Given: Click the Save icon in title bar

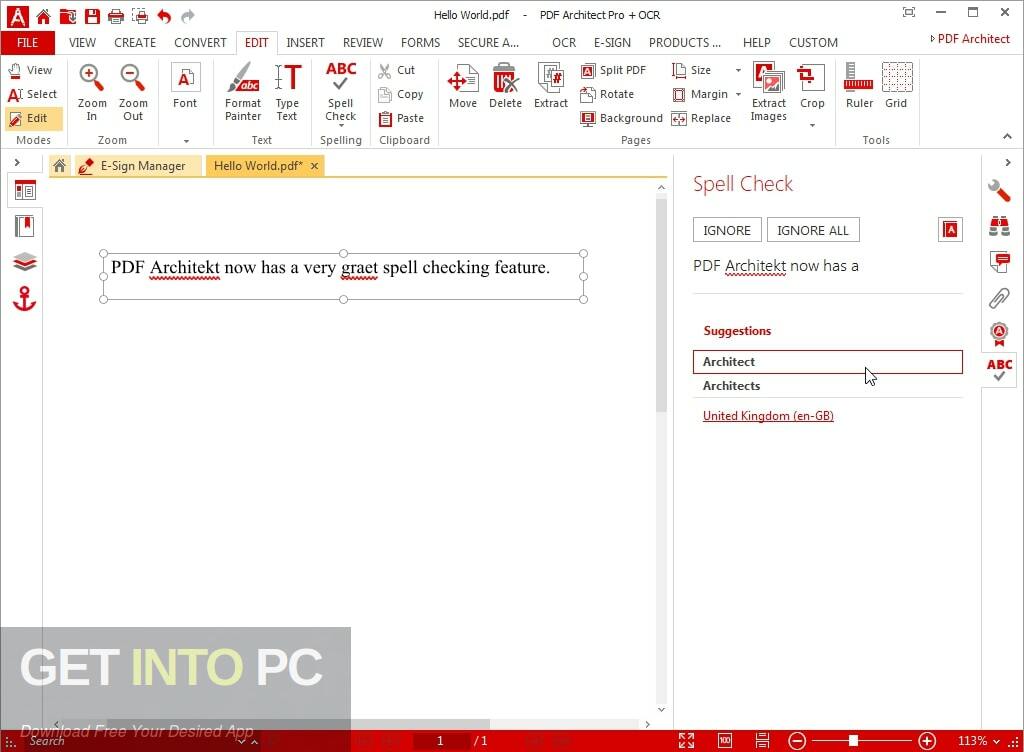Looking at the screenshot, I should (92, 16).
